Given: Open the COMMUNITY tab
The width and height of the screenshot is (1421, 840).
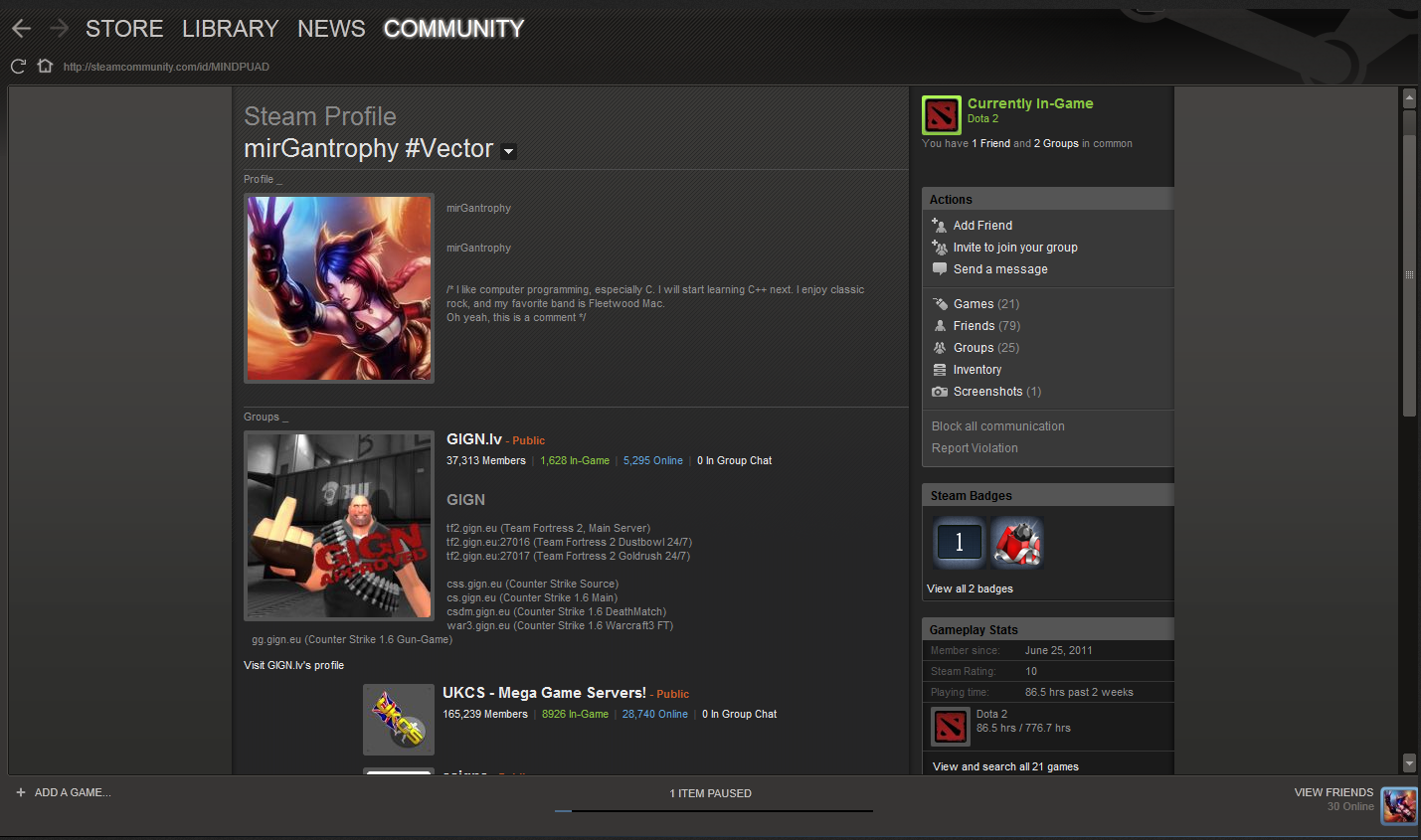Looking at the screenshot, I should tap(453, 29).
